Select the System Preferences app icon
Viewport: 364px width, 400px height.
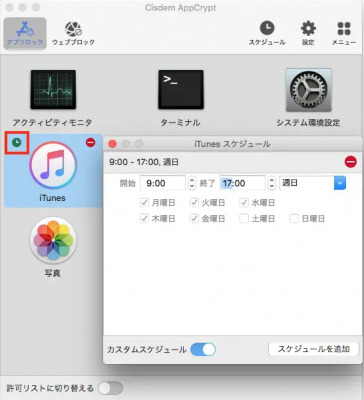click(308, 90)
